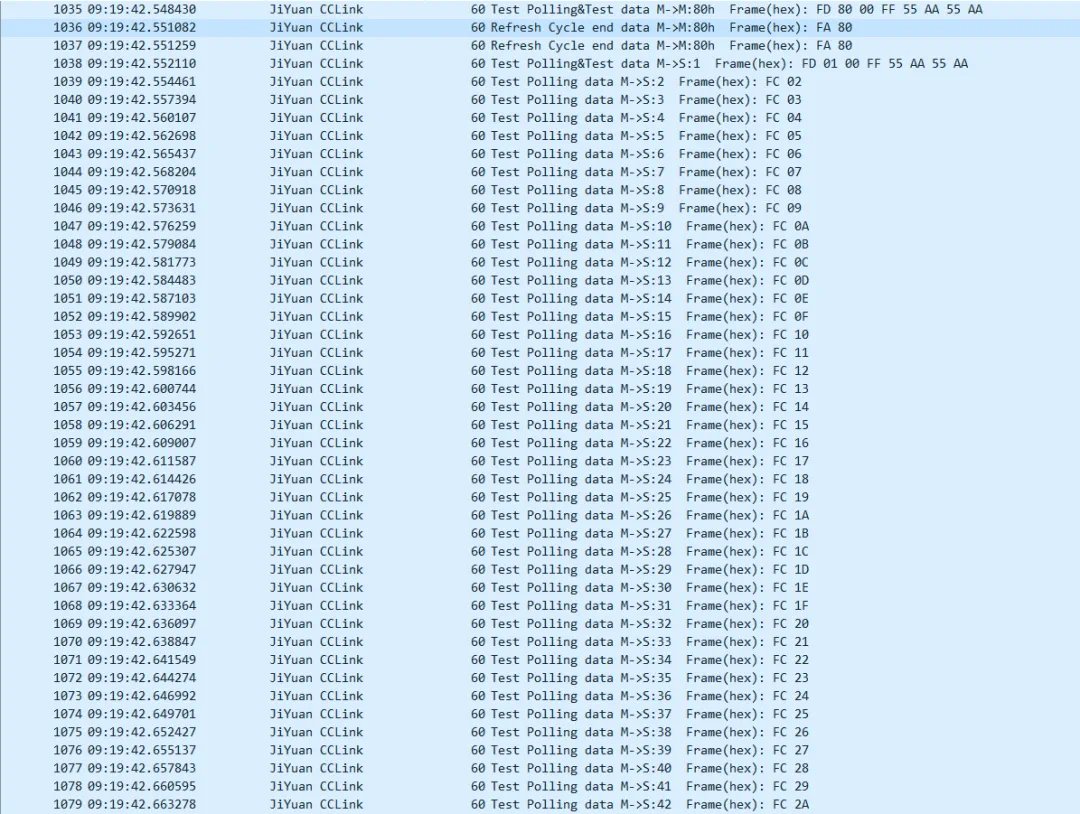Select packet 1067 polling M->S:30
Viewport: 1080px width, 814px height.
coord(540,587)
